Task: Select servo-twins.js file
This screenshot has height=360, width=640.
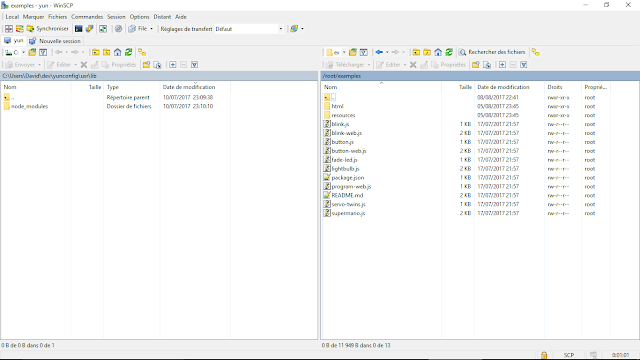Action: point(348,204)
